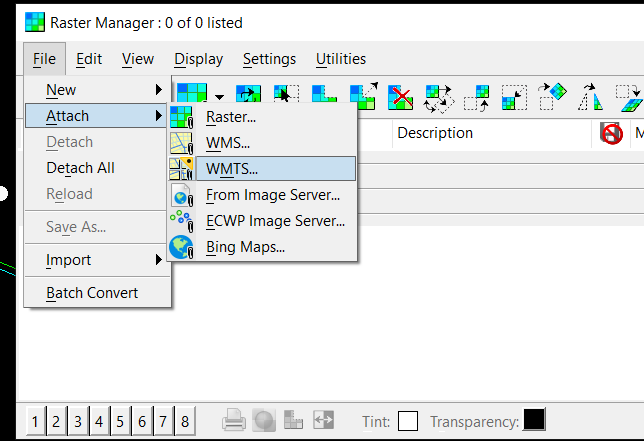This screenshot has width=644, height=441.
Task: Click the Bing Maps globe icon
Action: point(182,247)
